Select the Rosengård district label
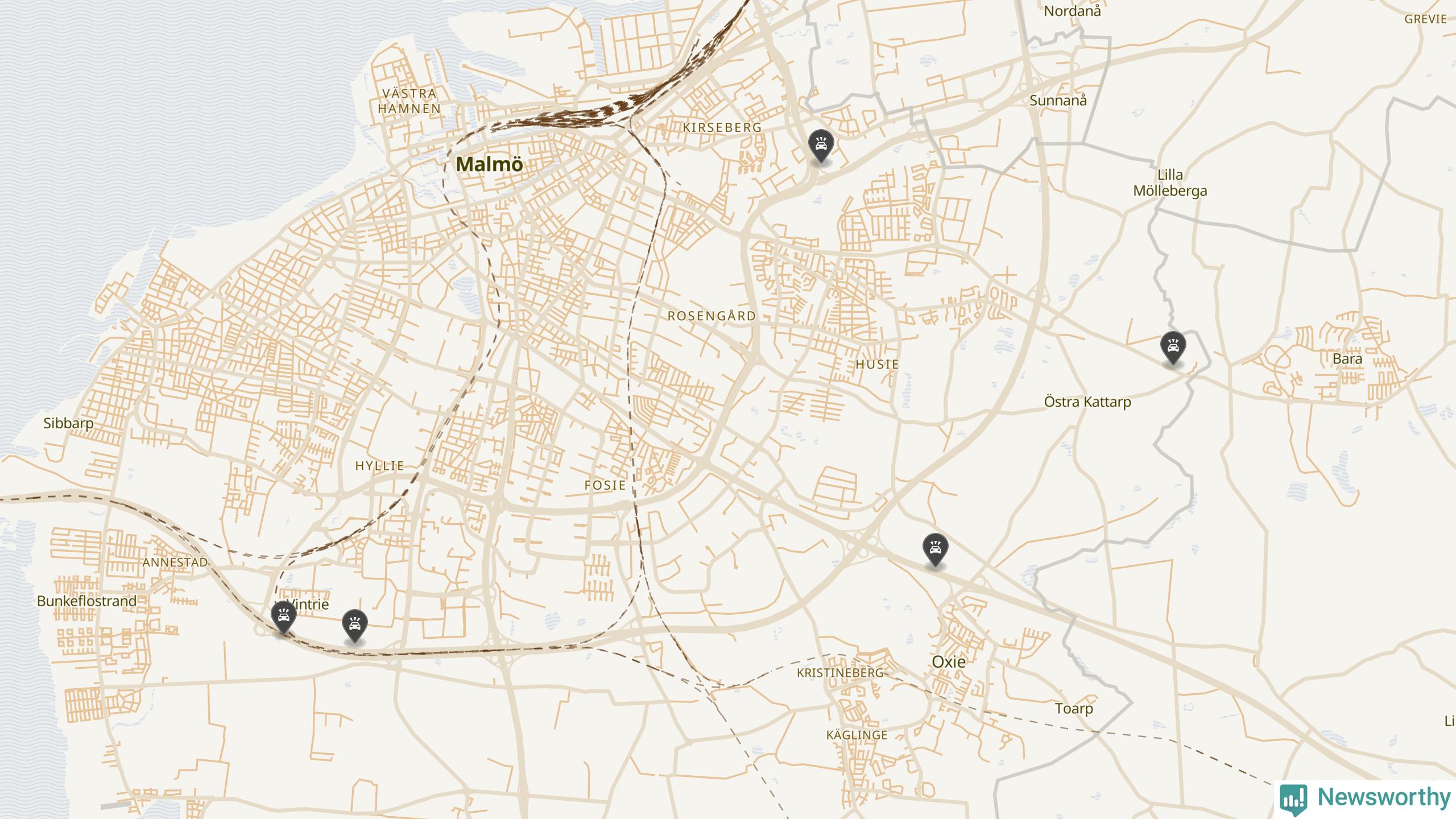 pyautogui.click(x=712, y=316)
